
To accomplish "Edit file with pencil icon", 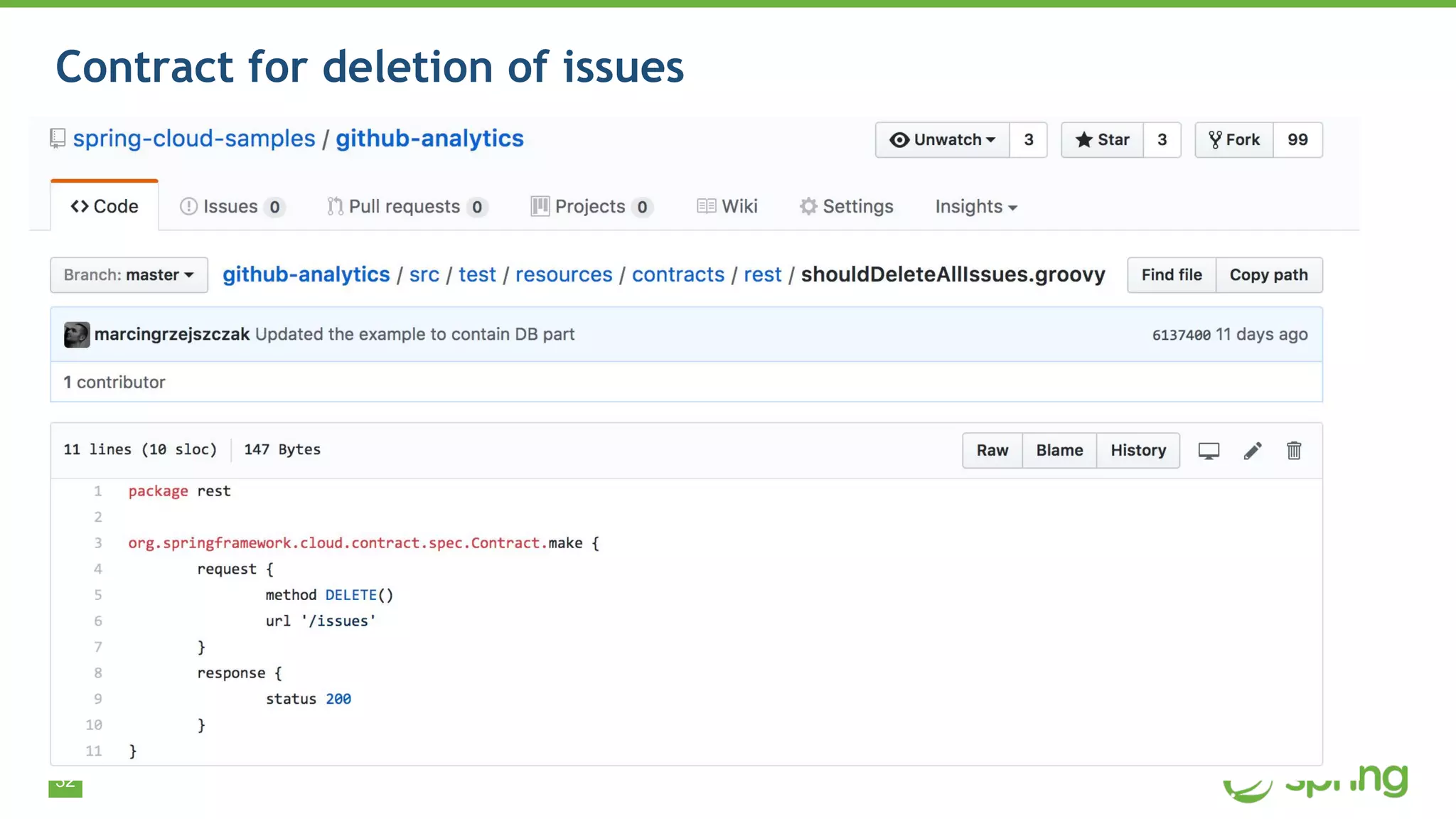I will pyautogui.click(x=1253, y=451).
